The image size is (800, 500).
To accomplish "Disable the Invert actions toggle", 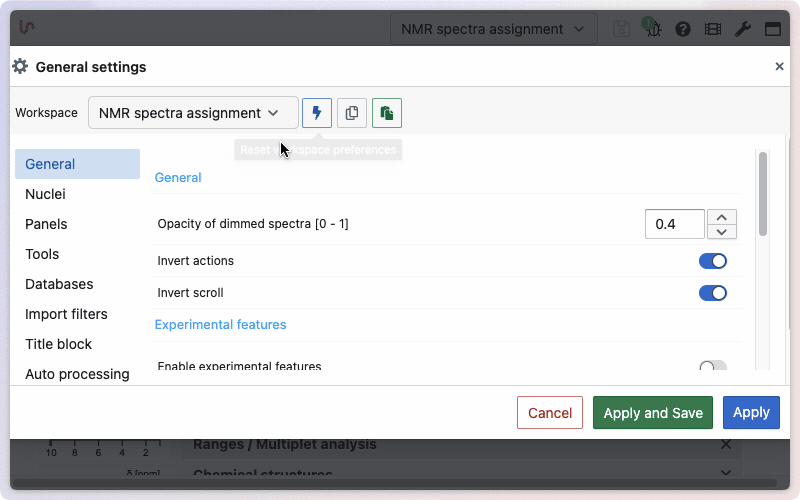I will pos(712,261).
